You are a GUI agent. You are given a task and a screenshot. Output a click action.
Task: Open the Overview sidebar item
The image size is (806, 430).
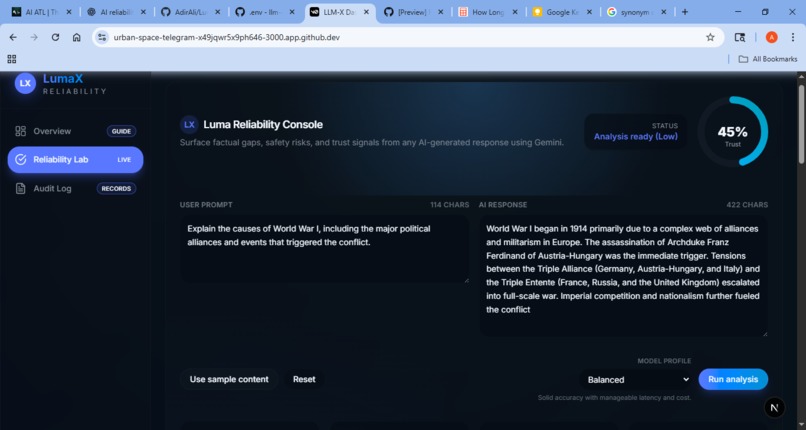tap(75, 131)
